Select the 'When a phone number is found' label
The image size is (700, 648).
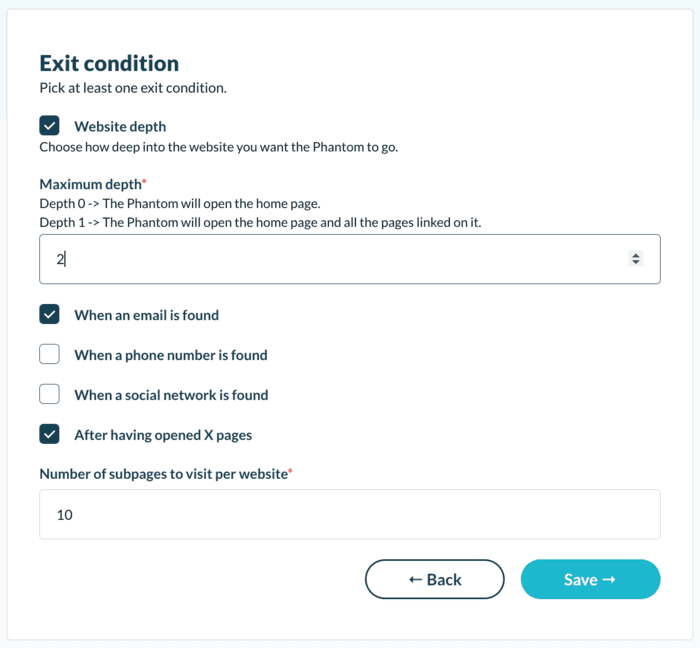(x=170, y=355)
